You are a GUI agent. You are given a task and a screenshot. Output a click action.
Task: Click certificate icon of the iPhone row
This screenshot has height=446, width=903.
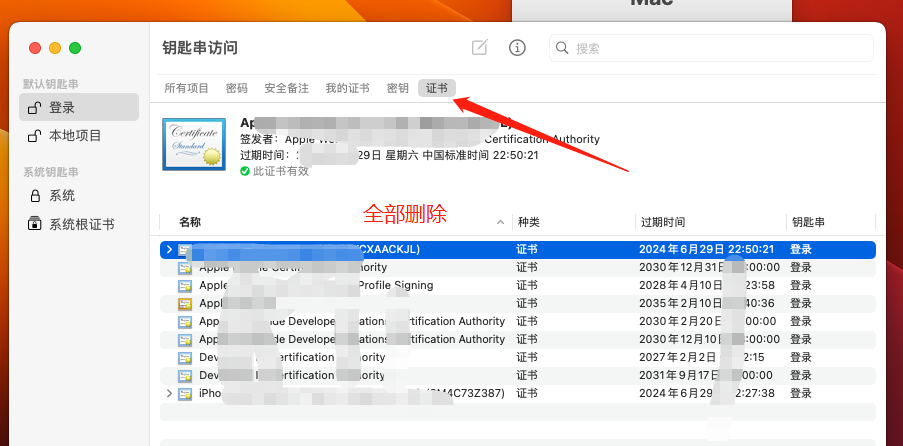click(x=185, y=394)
